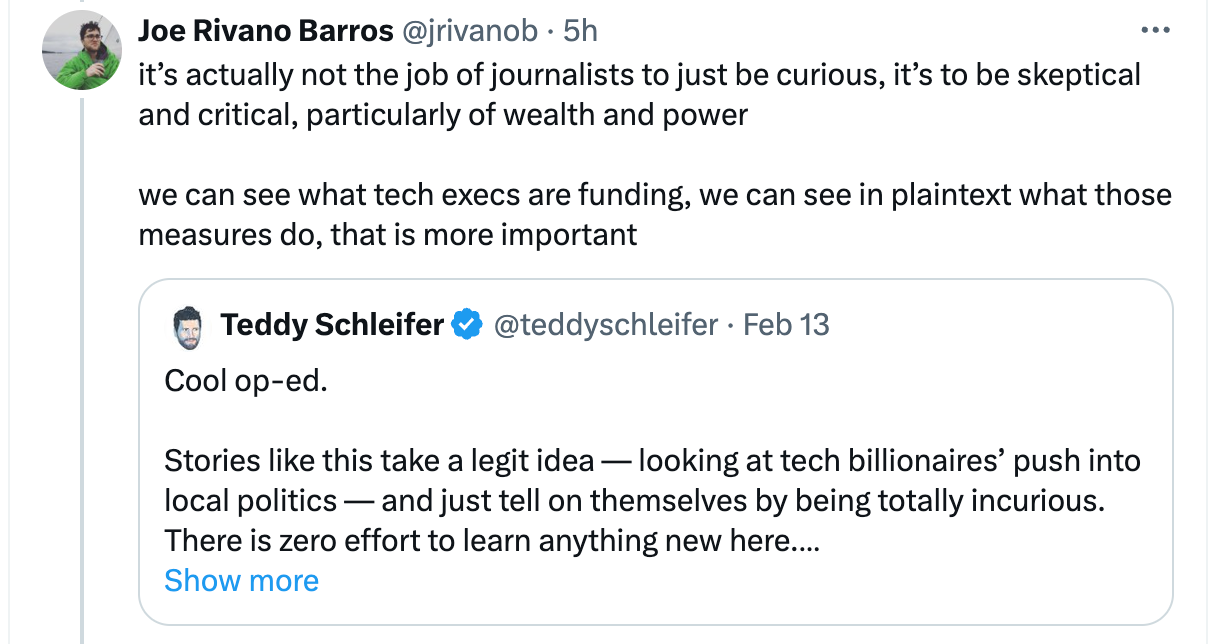The width and height of the screenshot is (1212, 644).
Task: Click the "local politics — and just tell" line
Action: (x=634, y=501)
